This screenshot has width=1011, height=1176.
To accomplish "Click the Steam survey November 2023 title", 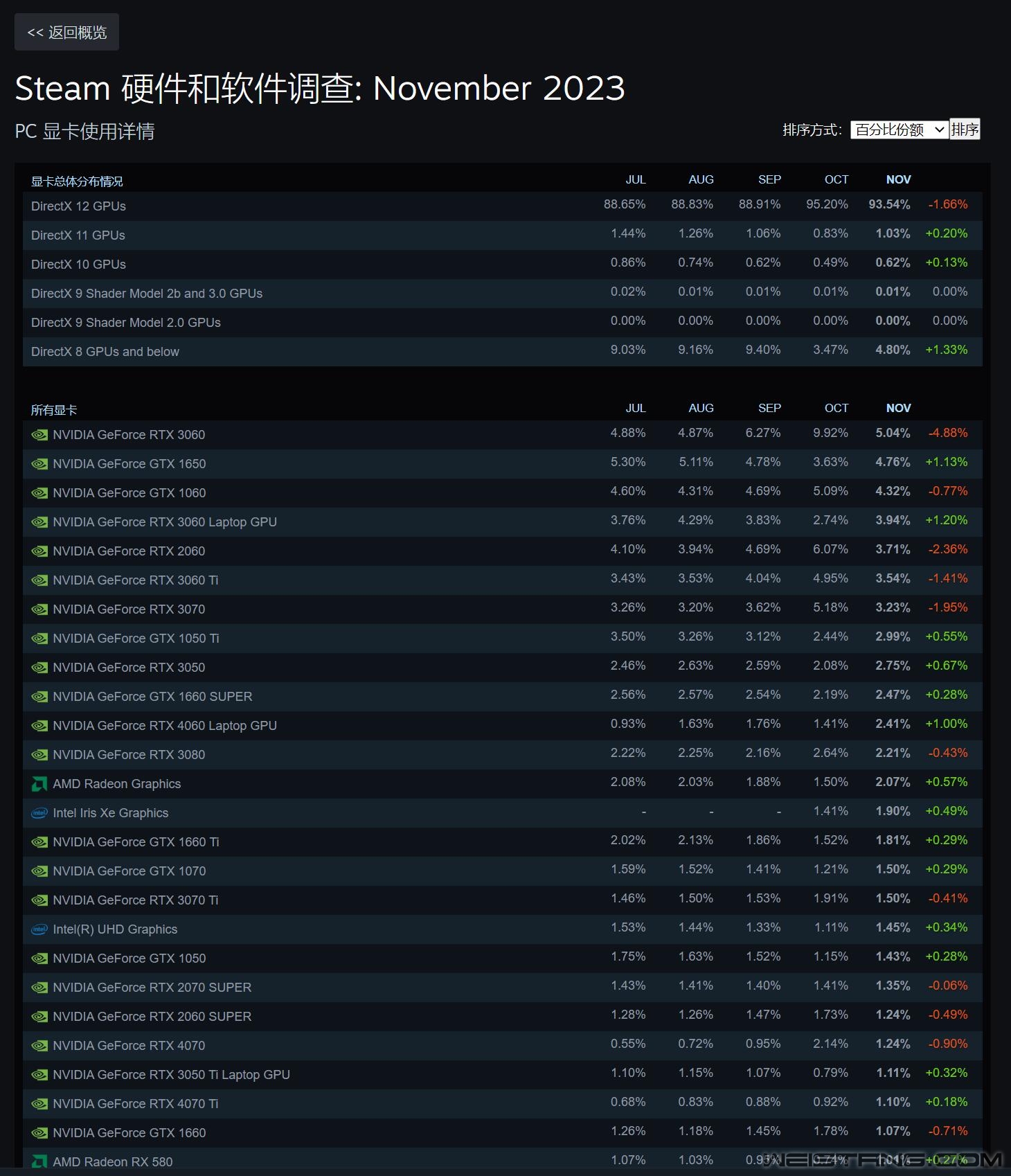I will (x=320, y=88).
